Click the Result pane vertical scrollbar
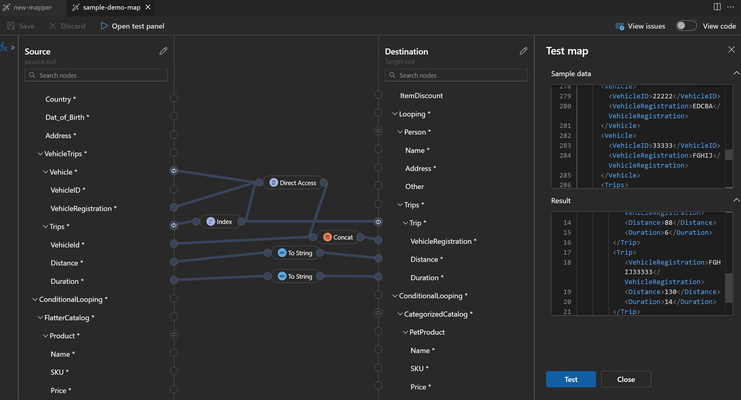This screenshot has height=400, width=741. (729, 287)
